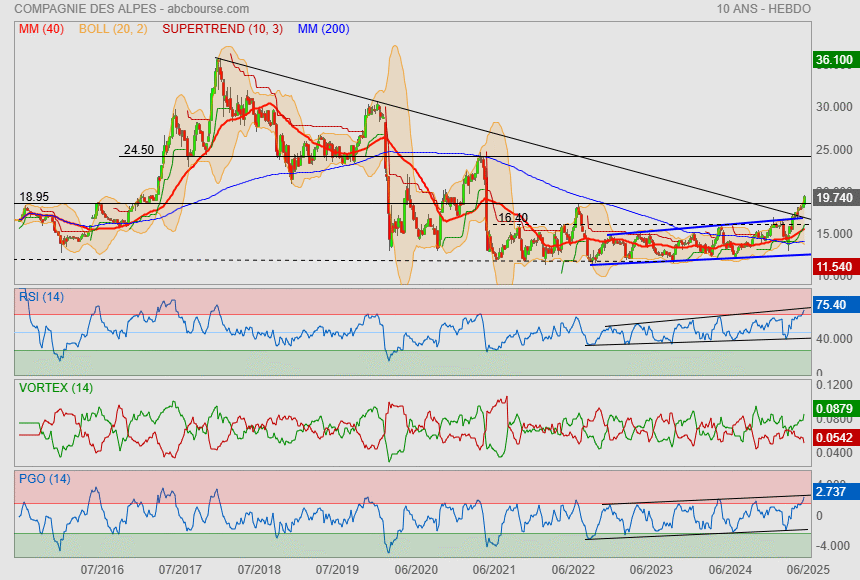
Task: Click the 10 ANS - HEBDO label
Action: [763, 9]
